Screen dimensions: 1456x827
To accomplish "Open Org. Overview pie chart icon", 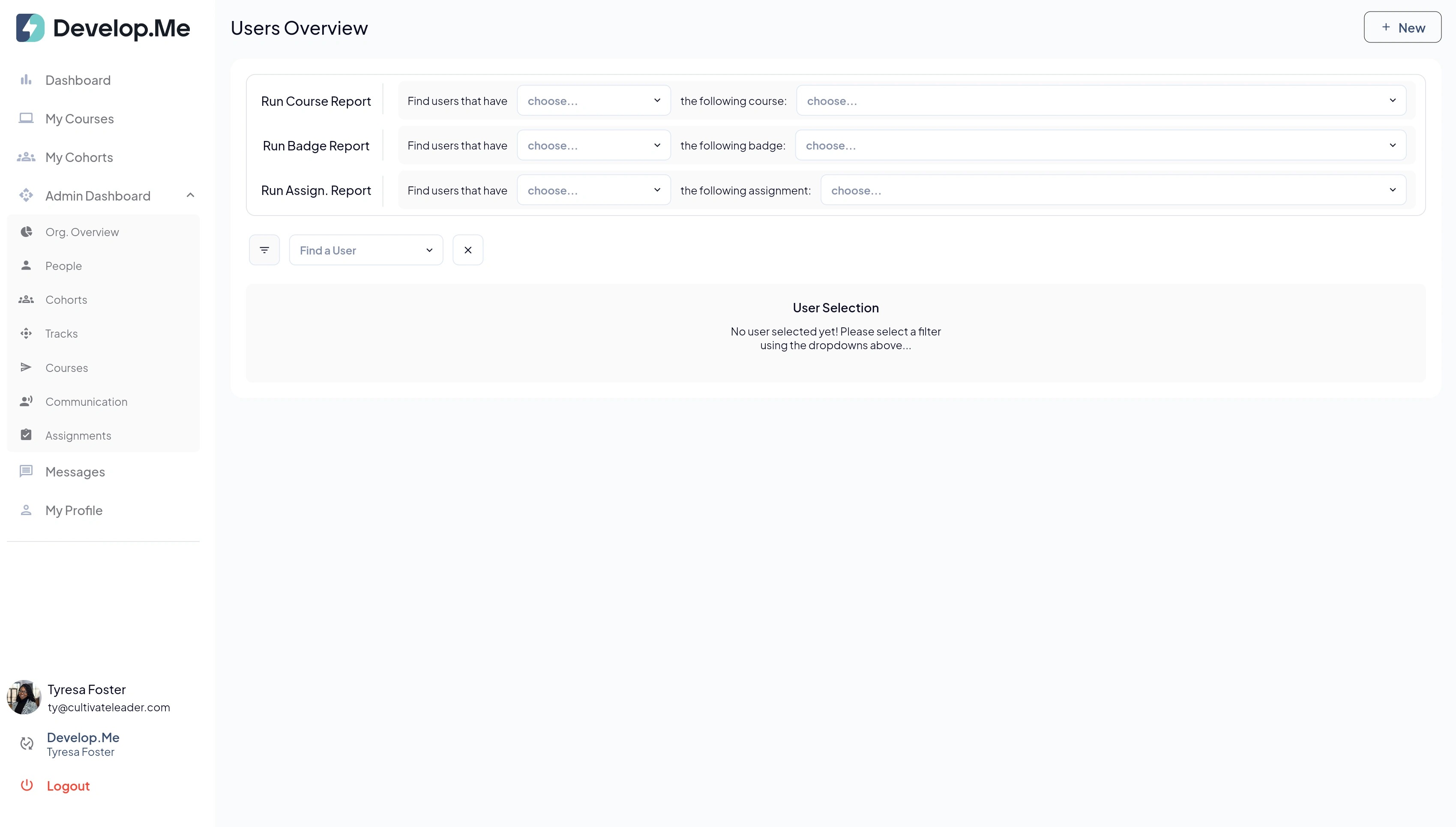I will click(26, 232).
